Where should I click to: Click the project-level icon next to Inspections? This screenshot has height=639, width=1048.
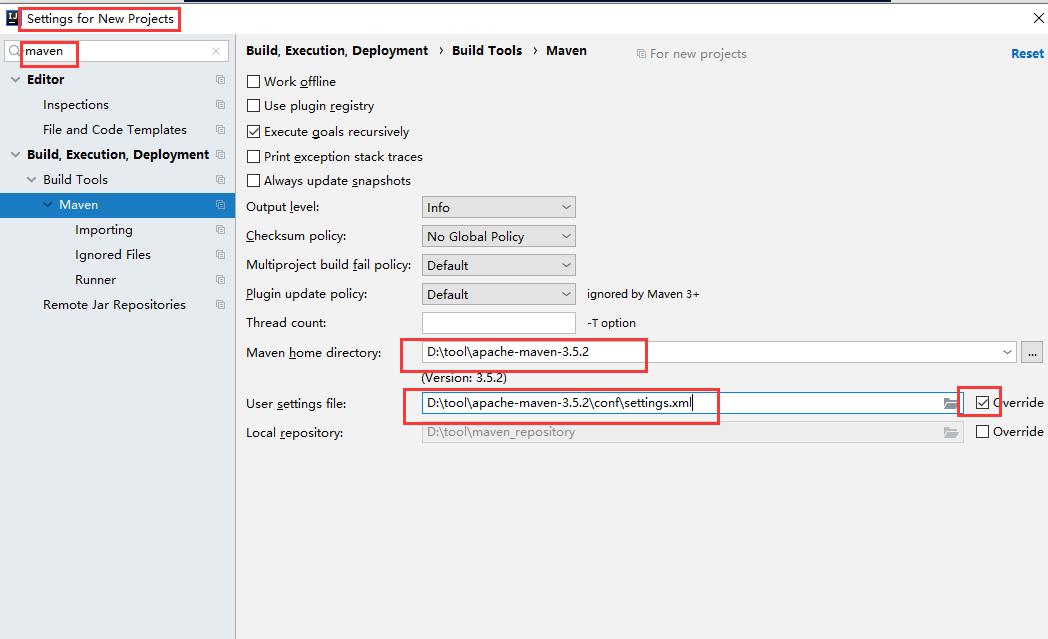(x=221, y=104)
